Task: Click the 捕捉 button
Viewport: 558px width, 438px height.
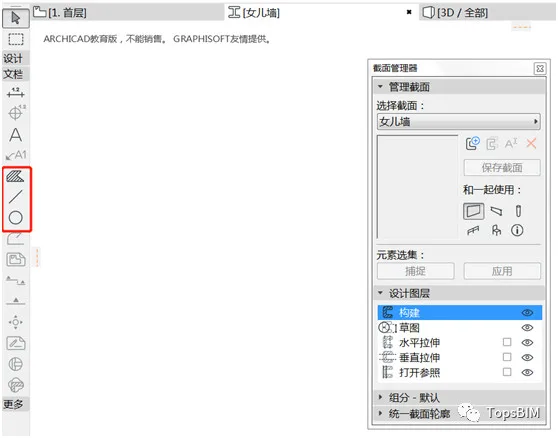Action: 416,271
